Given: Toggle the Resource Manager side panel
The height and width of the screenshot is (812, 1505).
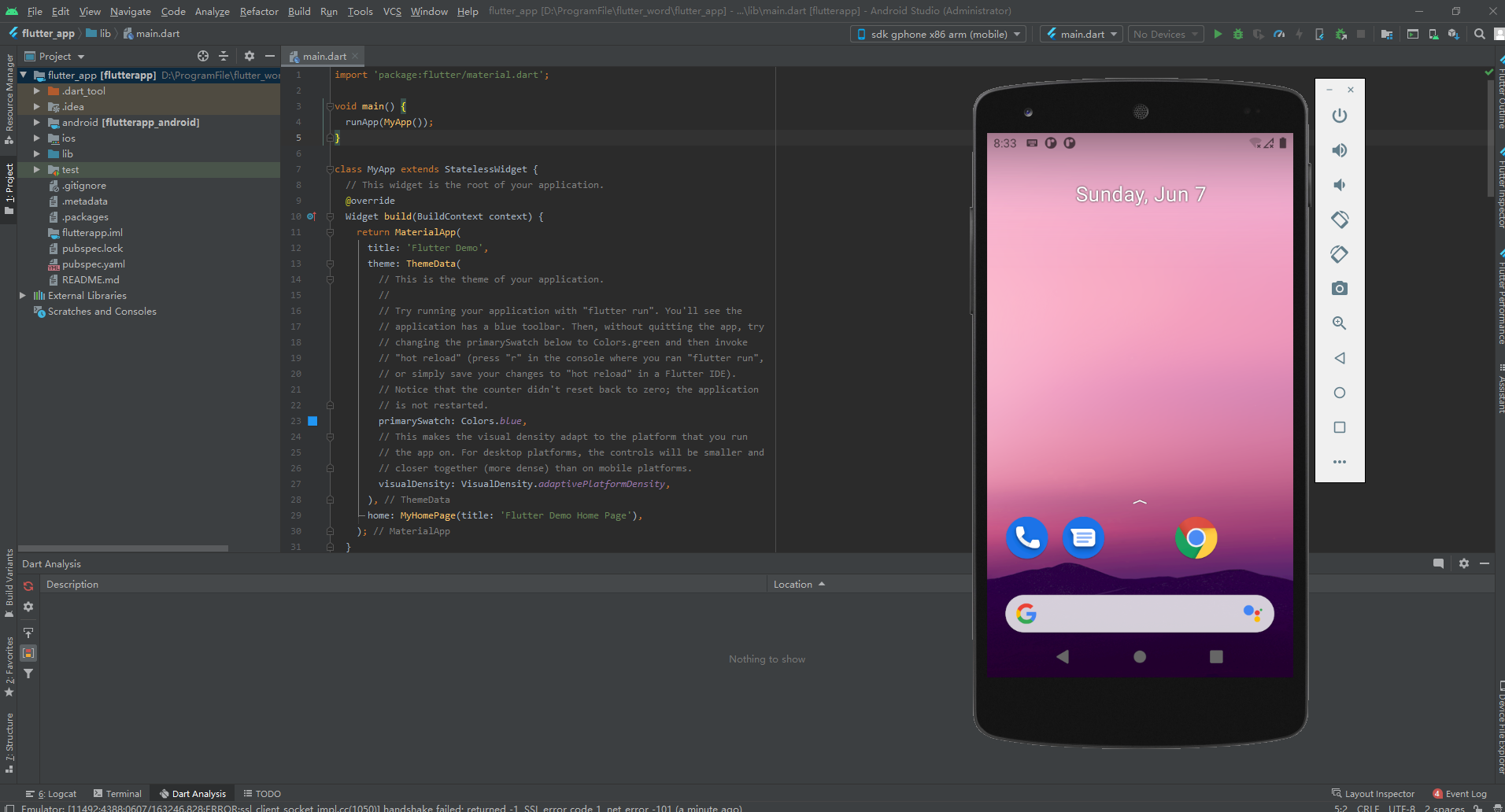Looking at the screenshot, I should point(9,99).
